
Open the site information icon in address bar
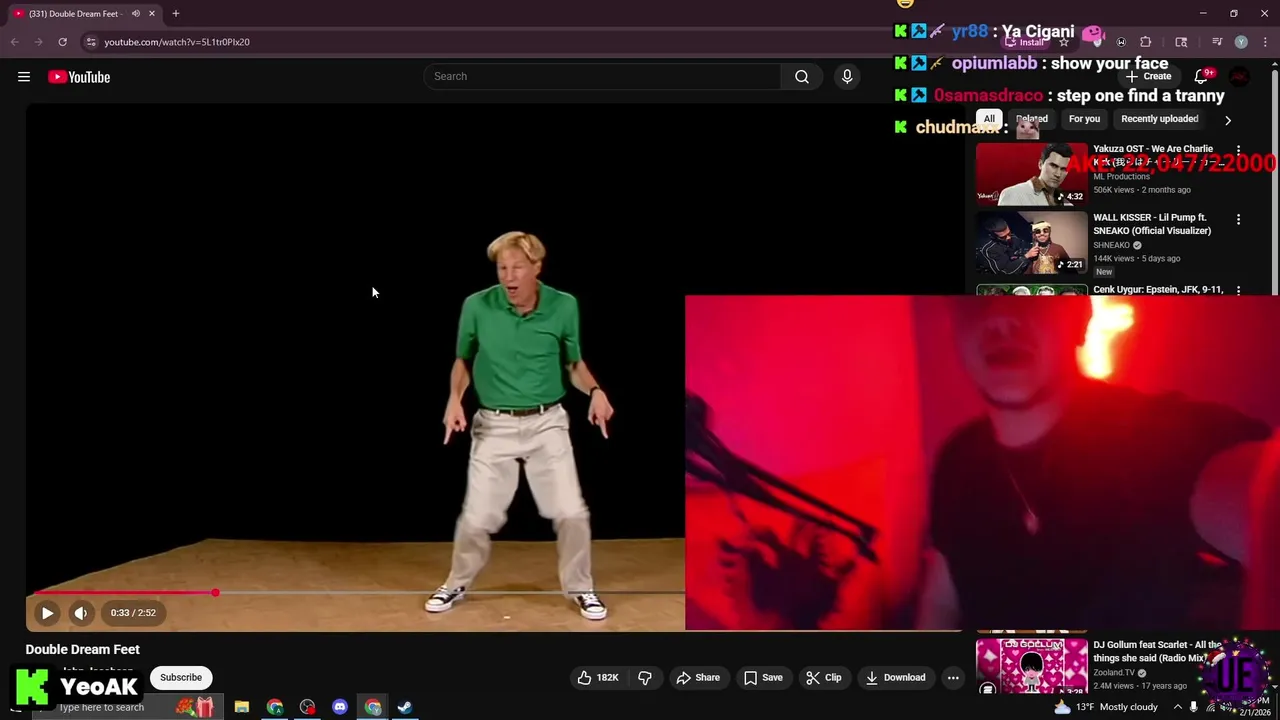click(91, 42)
